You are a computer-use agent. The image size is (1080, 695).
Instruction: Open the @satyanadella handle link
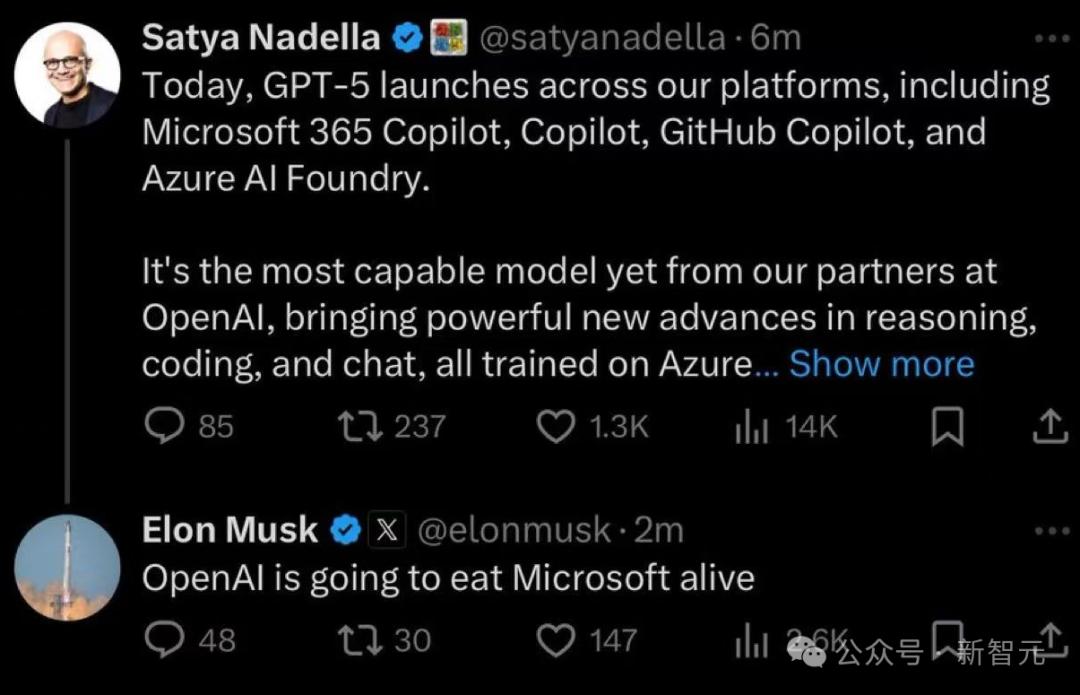(x=602, y=38)
